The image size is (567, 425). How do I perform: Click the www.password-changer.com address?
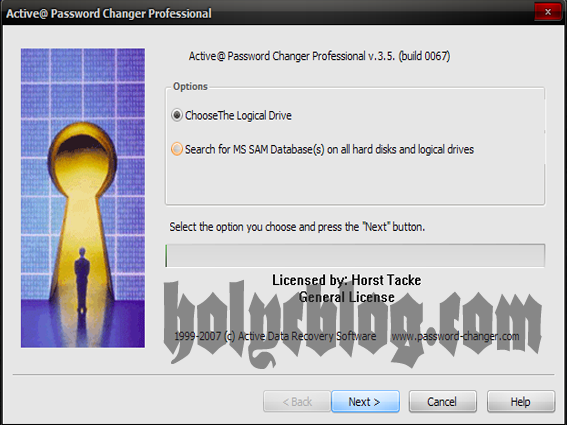[x=455, y=336]
